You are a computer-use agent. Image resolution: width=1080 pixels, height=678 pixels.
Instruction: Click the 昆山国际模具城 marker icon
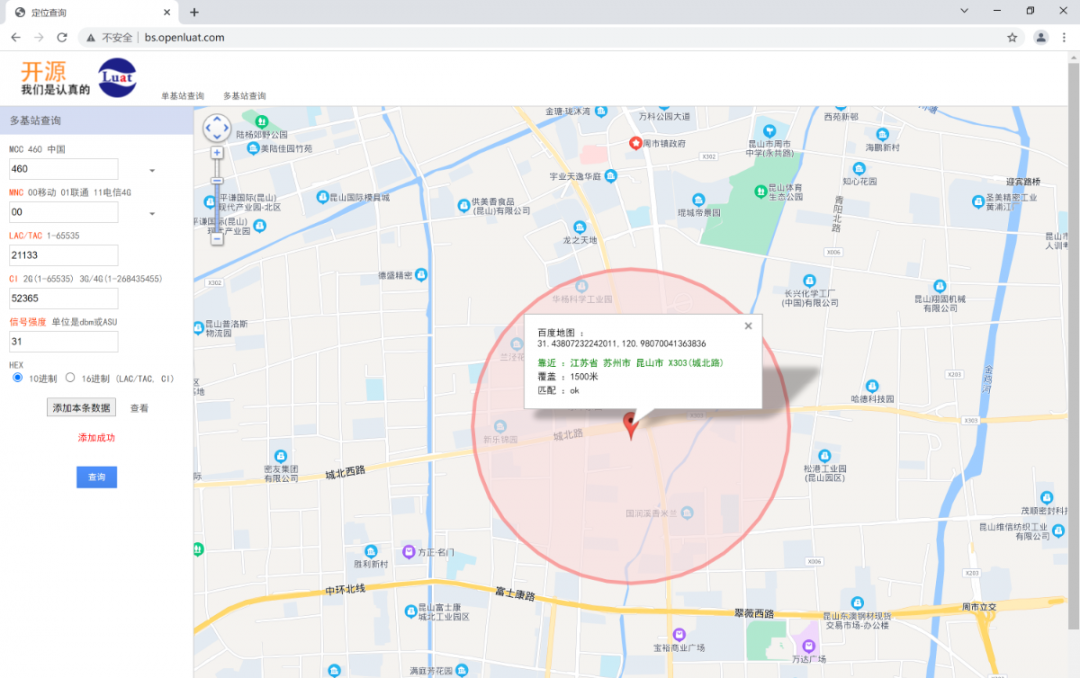click(322, 197)
